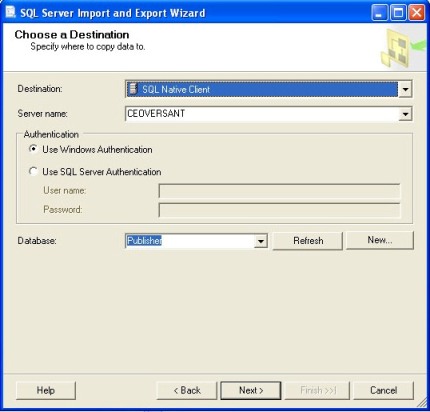
Task: Open Help for the wizard
Action: point(46,390)
